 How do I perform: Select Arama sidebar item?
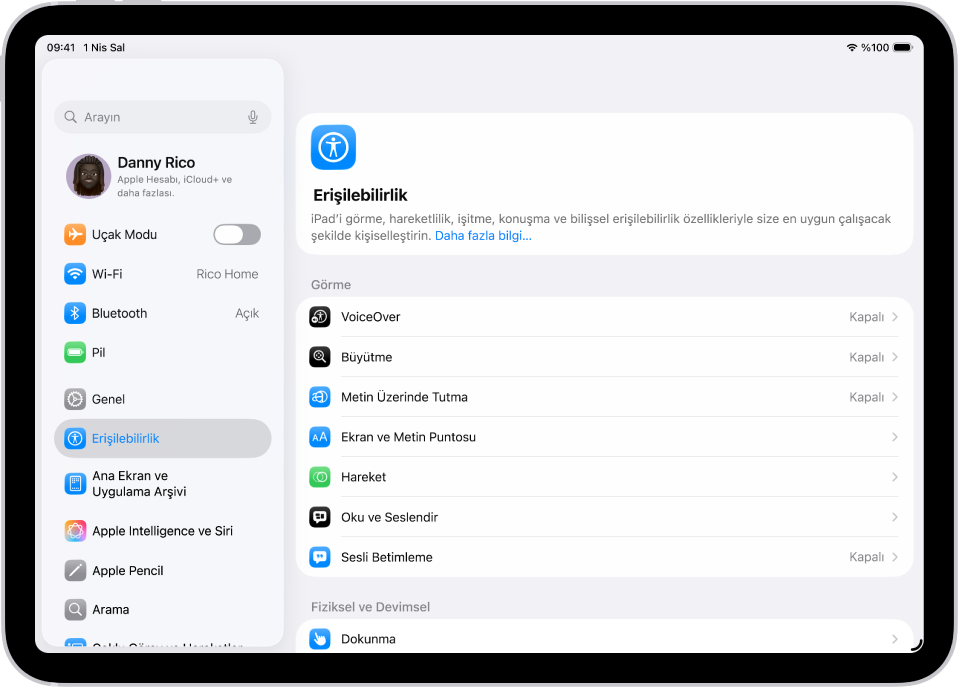pos(163,610)
